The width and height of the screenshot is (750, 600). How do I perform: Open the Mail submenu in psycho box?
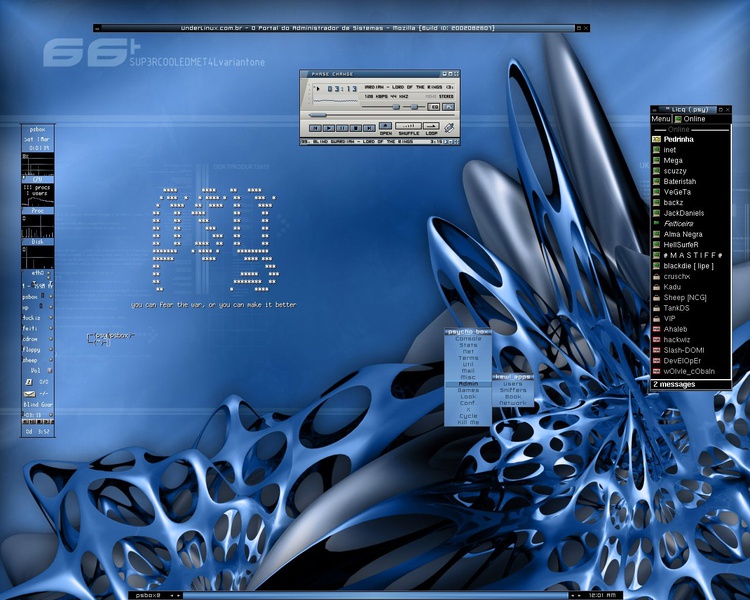tap(468, 371)
